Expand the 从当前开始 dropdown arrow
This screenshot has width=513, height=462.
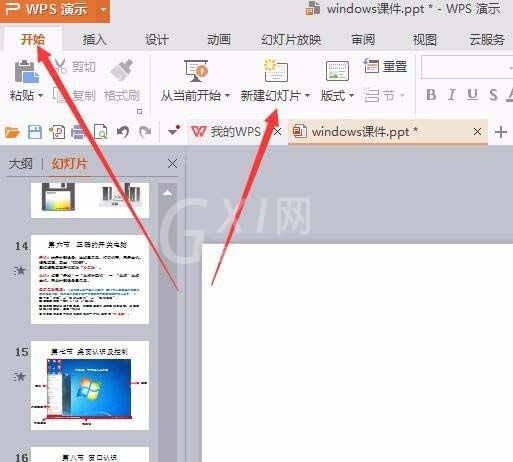228,96
